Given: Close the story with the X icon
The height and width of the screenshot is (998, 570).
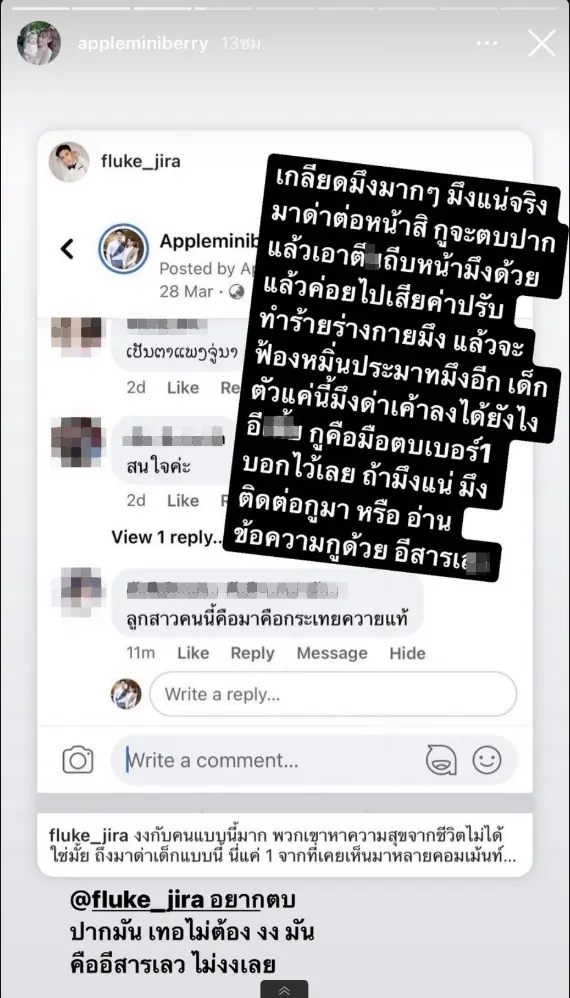Looking at the screenshot, I should pos(541,43).
